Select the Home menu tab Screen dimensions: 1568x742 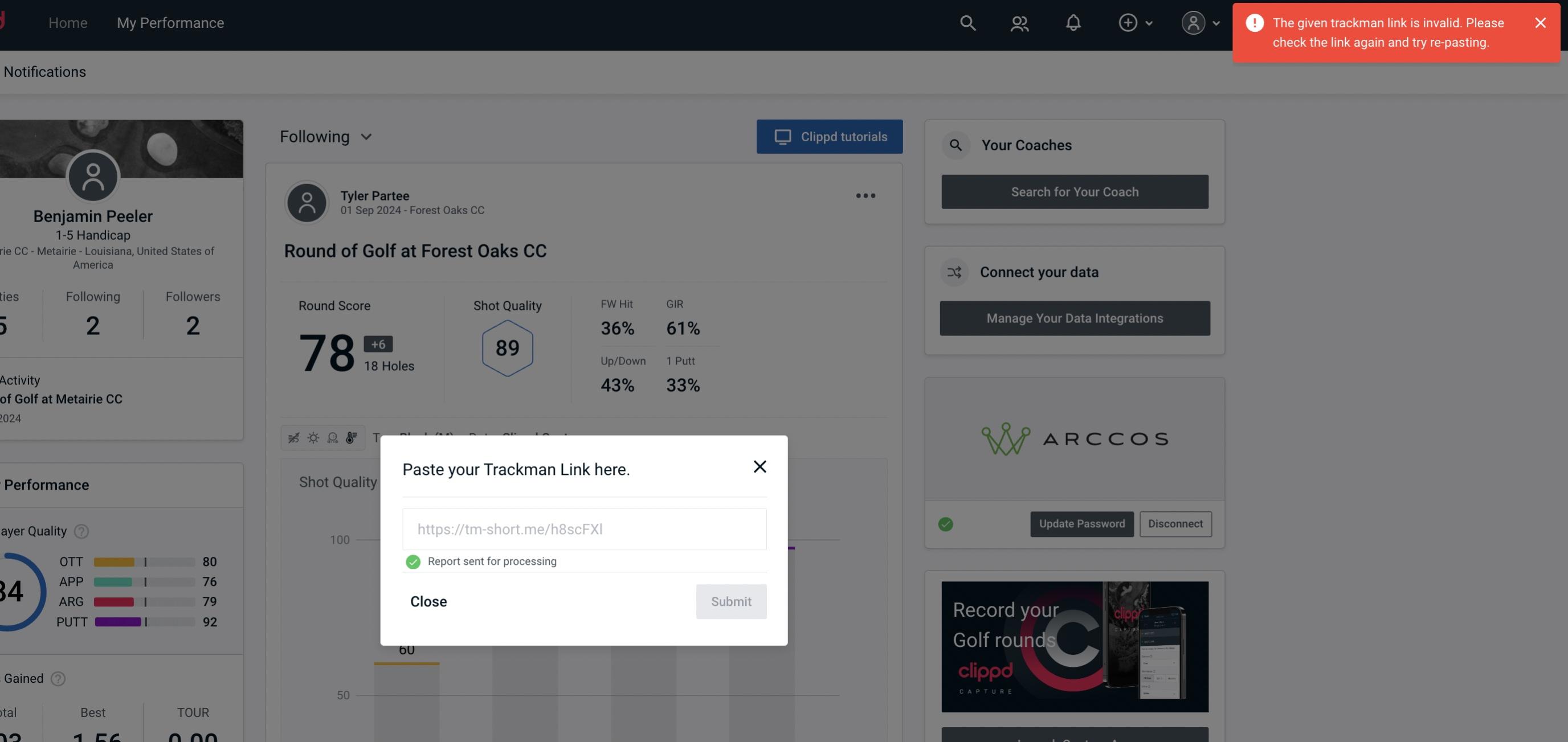coord(67,22)
